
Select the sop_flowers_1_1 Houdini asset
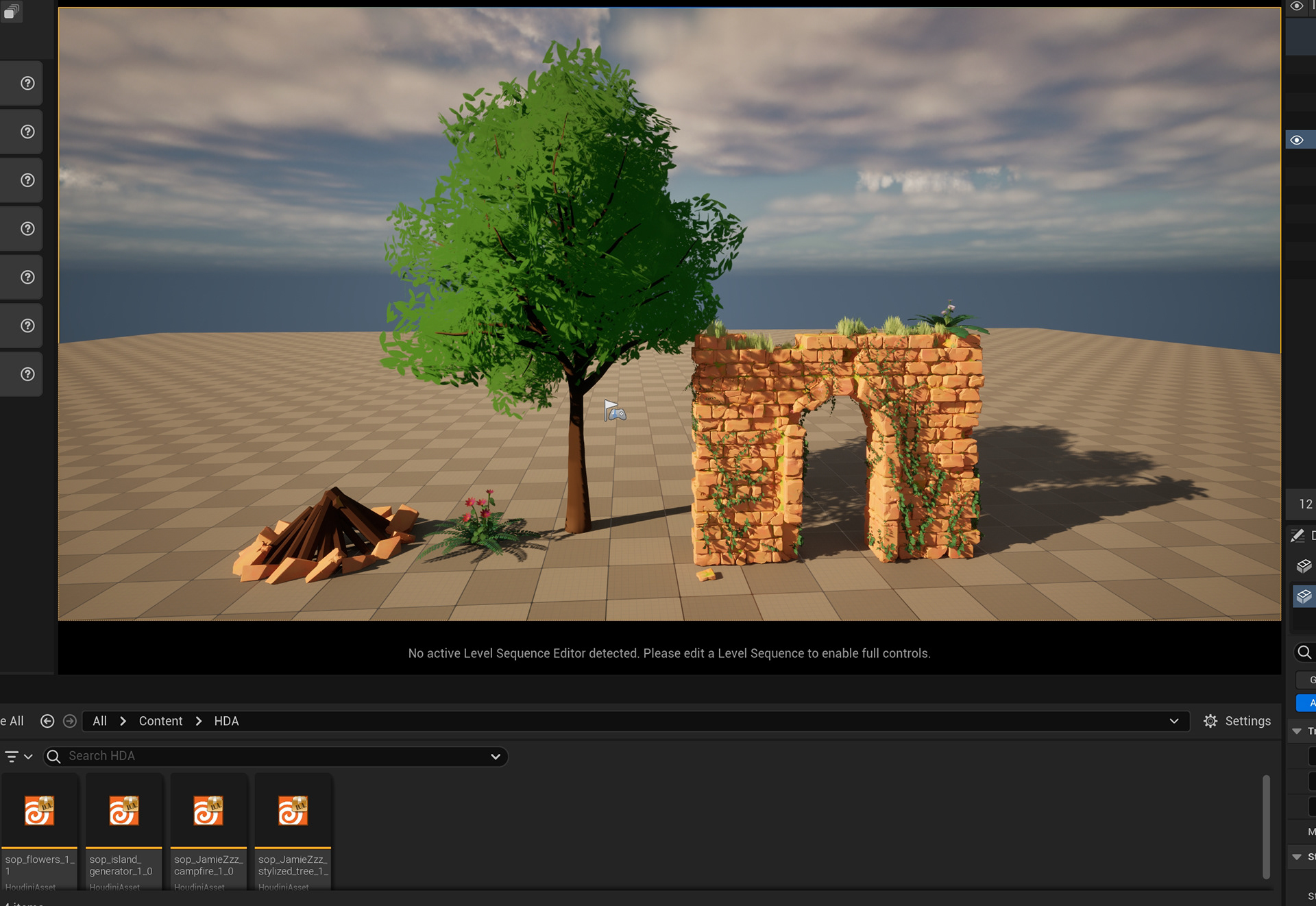[40, 832]
